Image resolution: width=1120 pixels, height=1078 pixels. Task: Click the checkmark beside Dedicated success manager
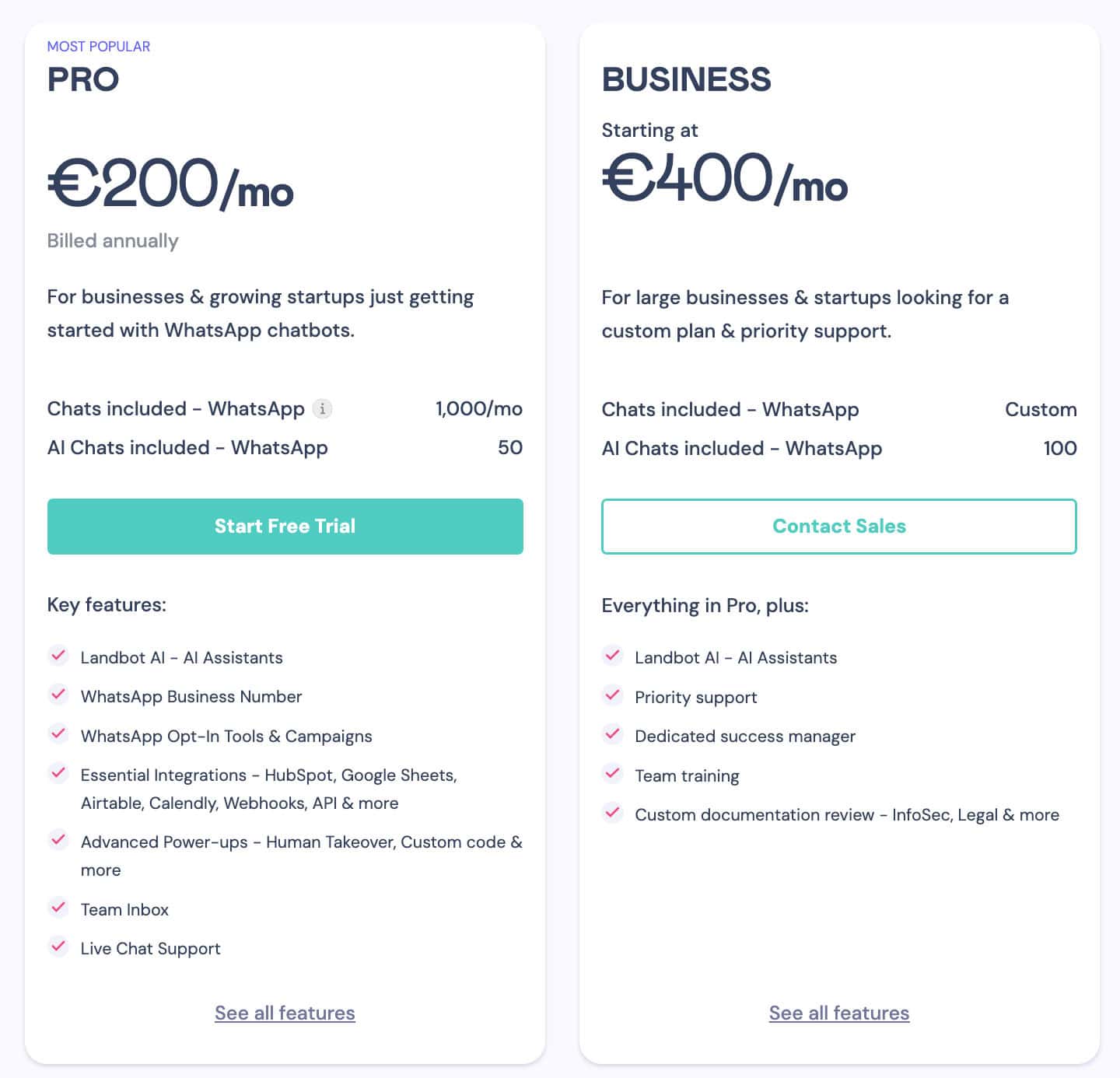pyautogui.click(x=614, y=734)
